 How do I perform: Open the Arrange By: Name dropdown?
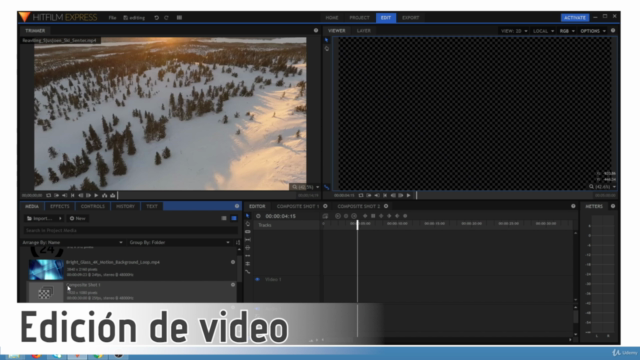[72, 242]
